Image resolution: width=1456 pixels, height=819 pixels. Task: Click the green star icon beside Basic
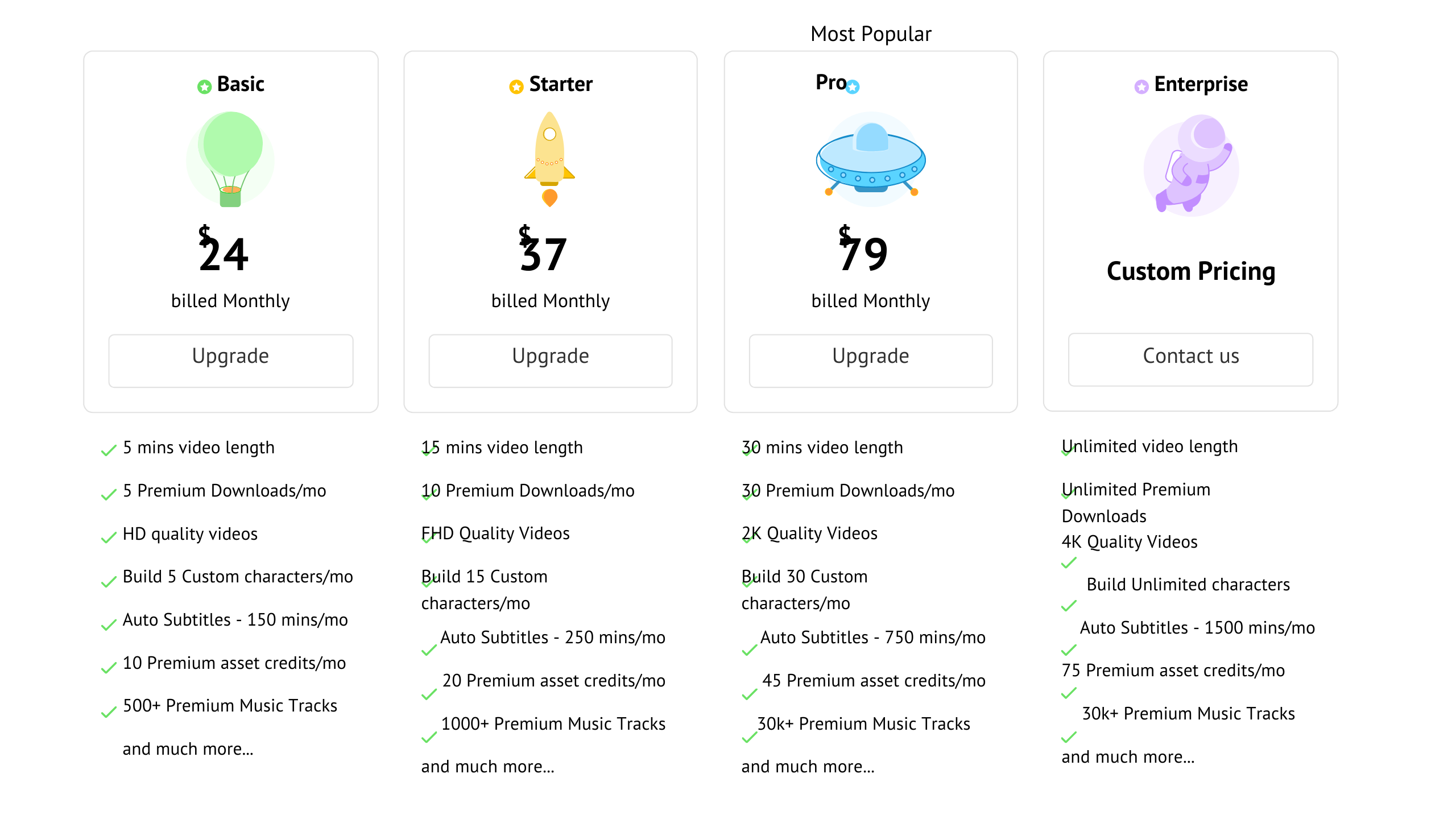coord(204,86)
